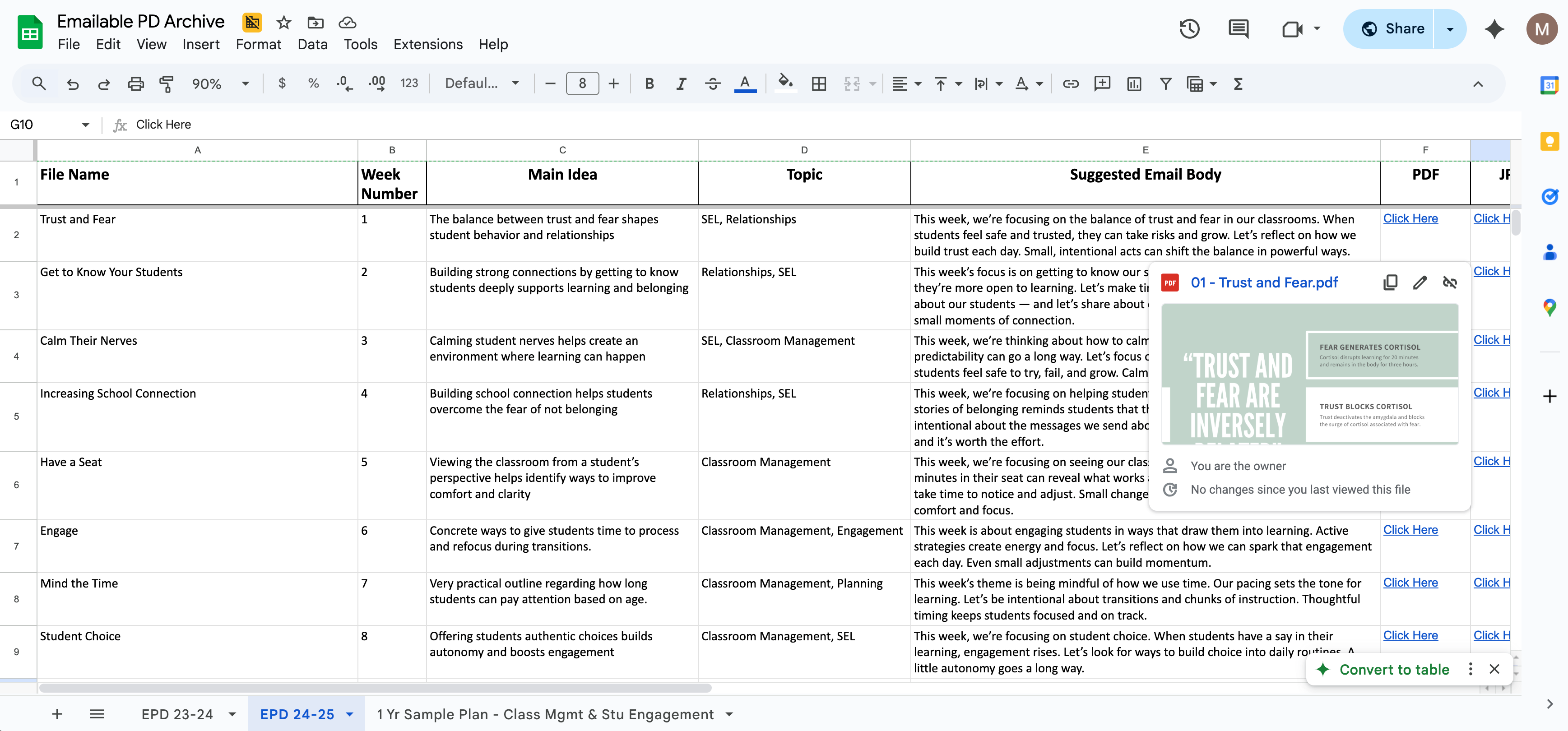Viewport: 1568px width, 731px height.
Task: Click the insert link toolbar icon
Action: (x=1070, y=83)
